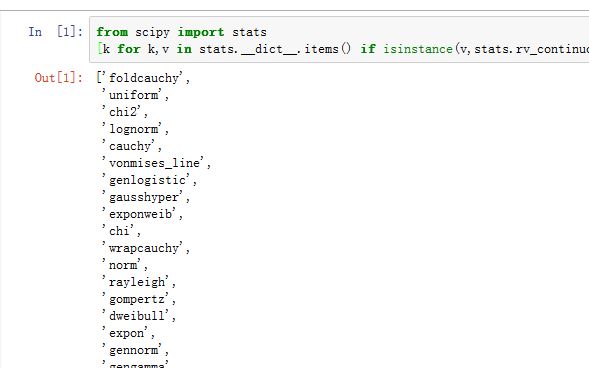This screenshot has height=368, width=589.
Task: Click the 'gennorm' output entry
Action: coord(133,350)
